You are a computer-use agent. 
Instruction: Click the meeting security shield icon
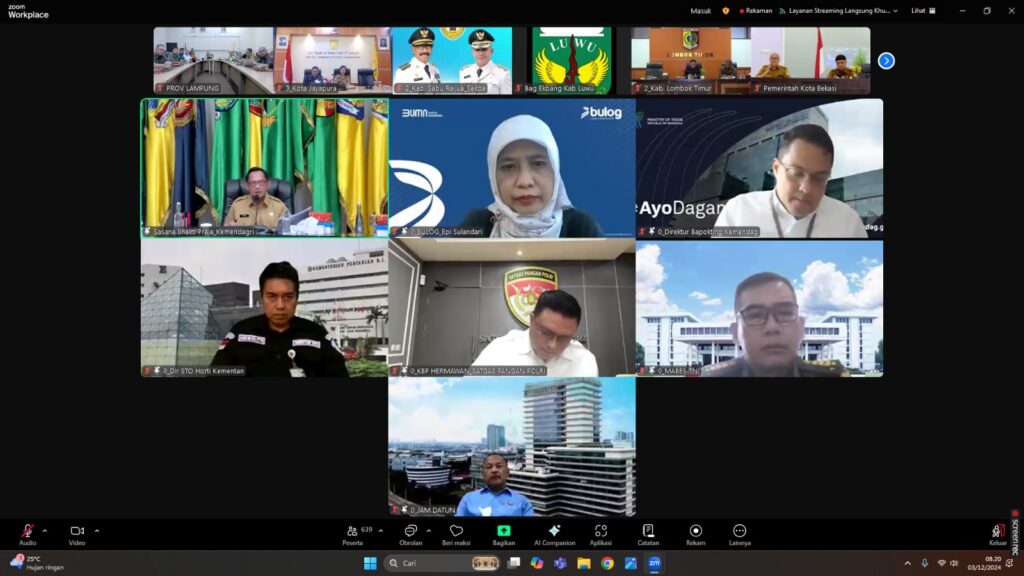726,11
